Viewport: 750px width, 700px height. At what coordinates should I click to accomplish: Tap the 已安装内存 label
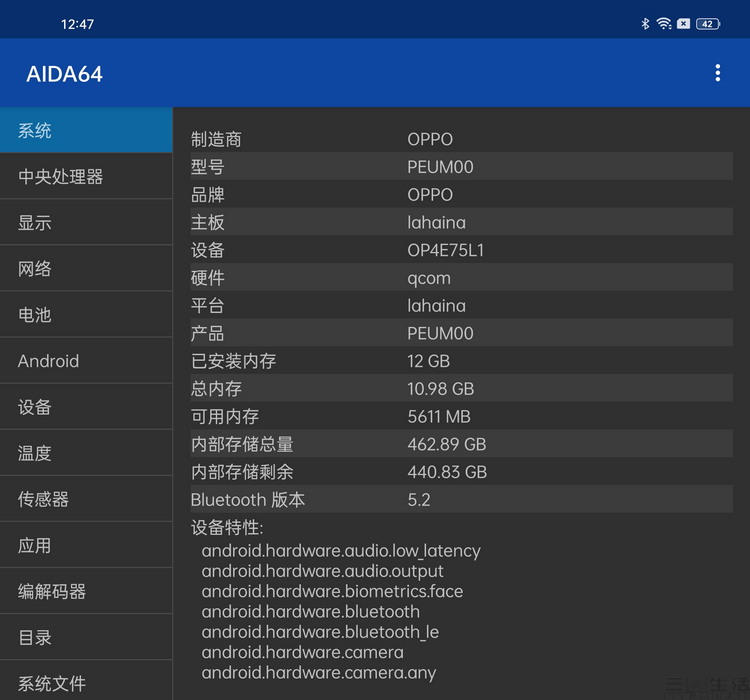[233, 361]
